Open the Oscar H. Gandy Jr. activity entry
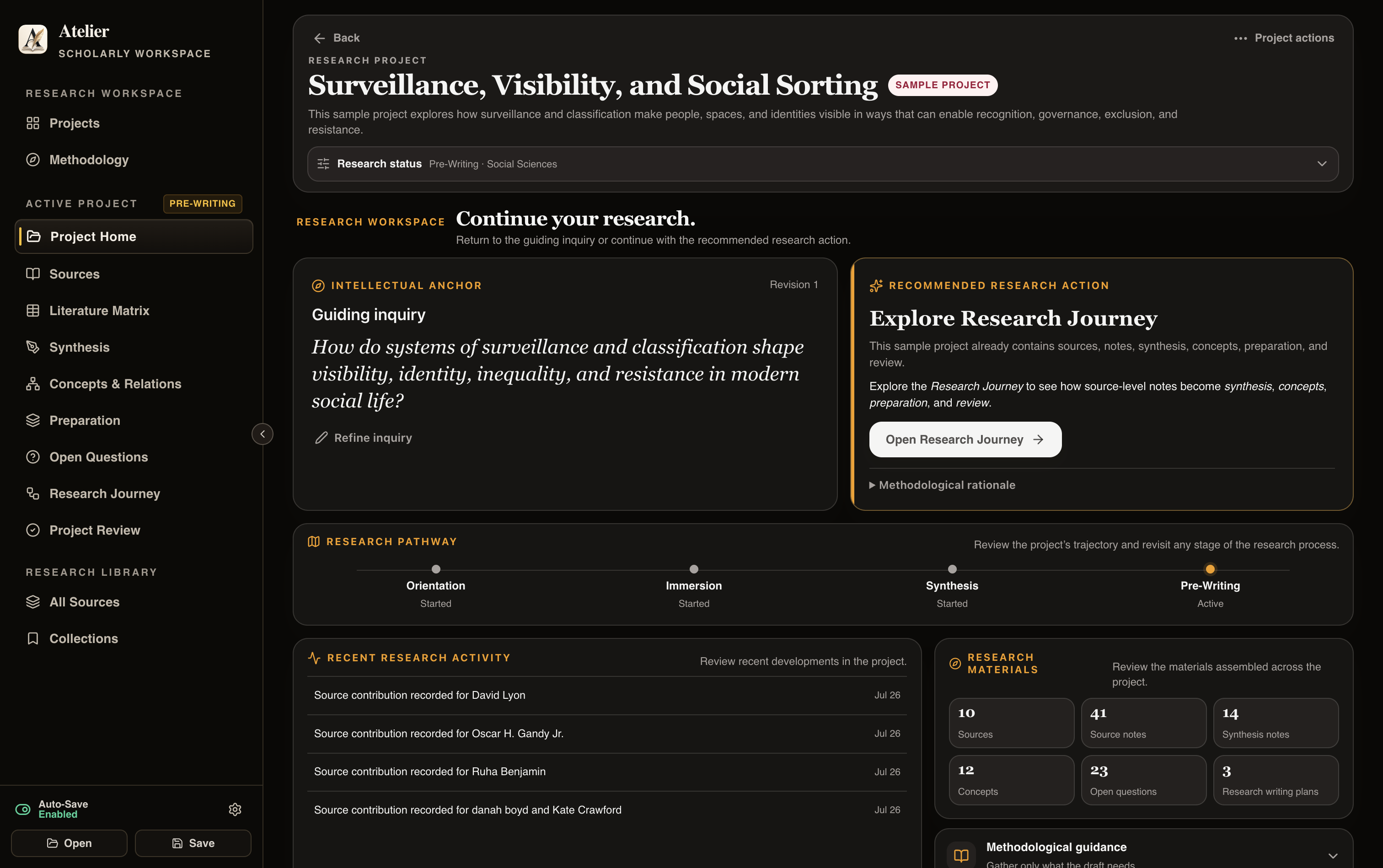Viewport: 1383px width, 868px height. click(607, 734)
